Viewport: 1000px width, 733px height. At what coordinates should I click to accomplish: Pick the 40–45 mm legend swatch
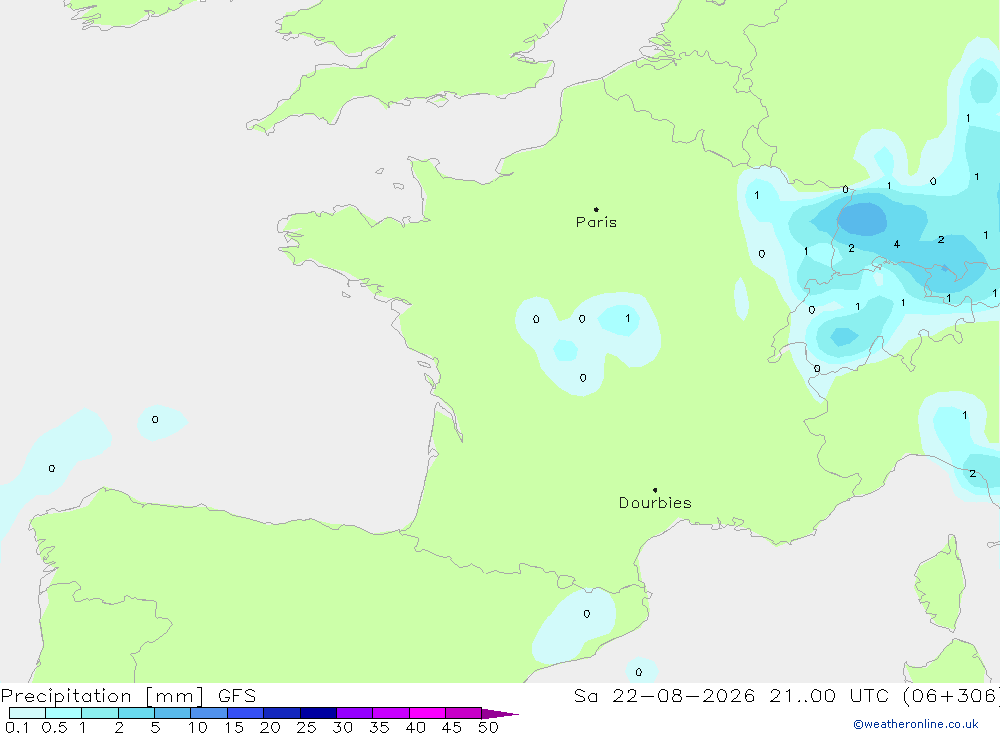pos(427,713)
